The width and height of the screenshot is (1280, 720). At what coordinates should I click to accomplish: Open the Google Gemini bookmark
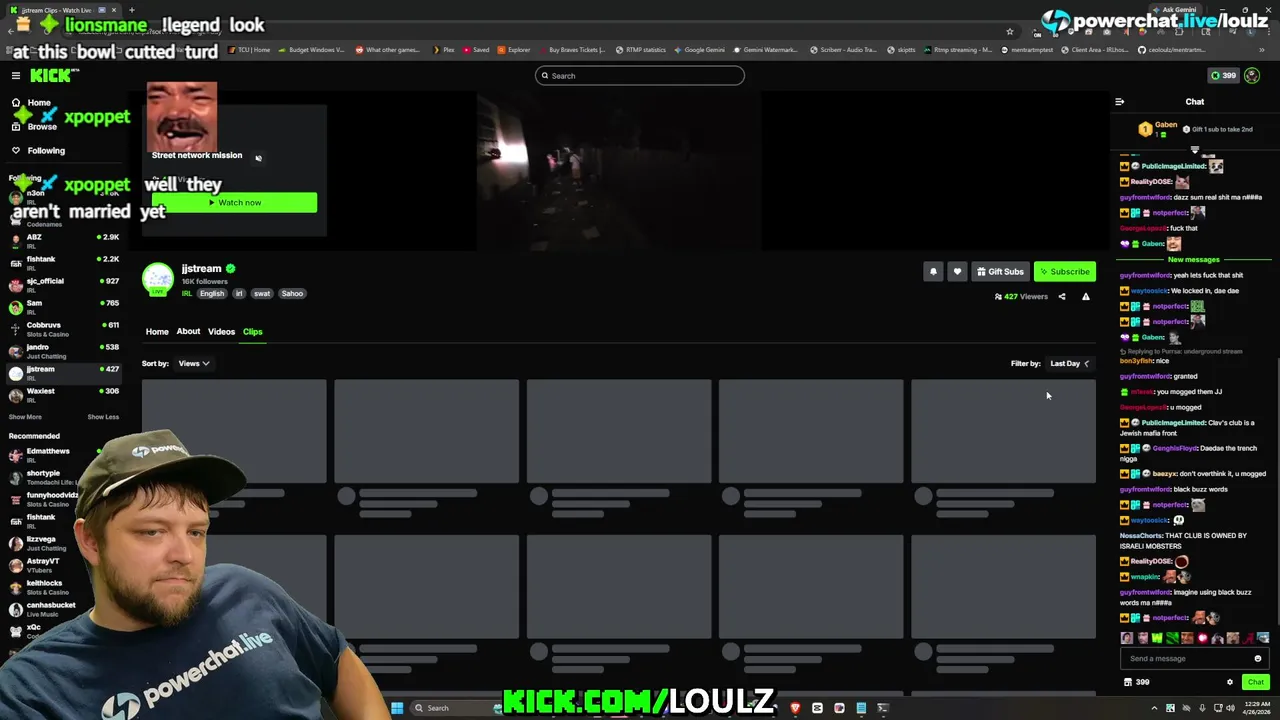coord(700,50)
